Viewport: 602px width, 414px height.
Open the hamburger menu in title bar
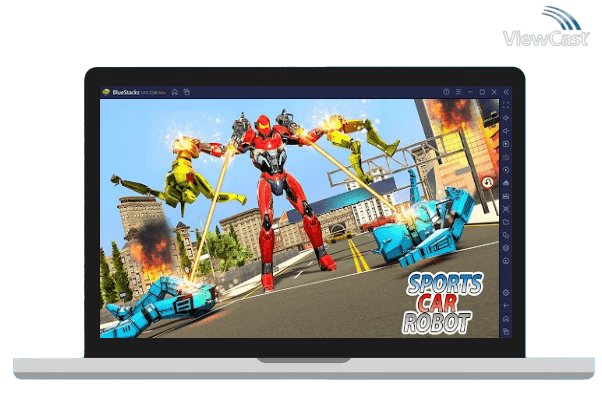458,92
